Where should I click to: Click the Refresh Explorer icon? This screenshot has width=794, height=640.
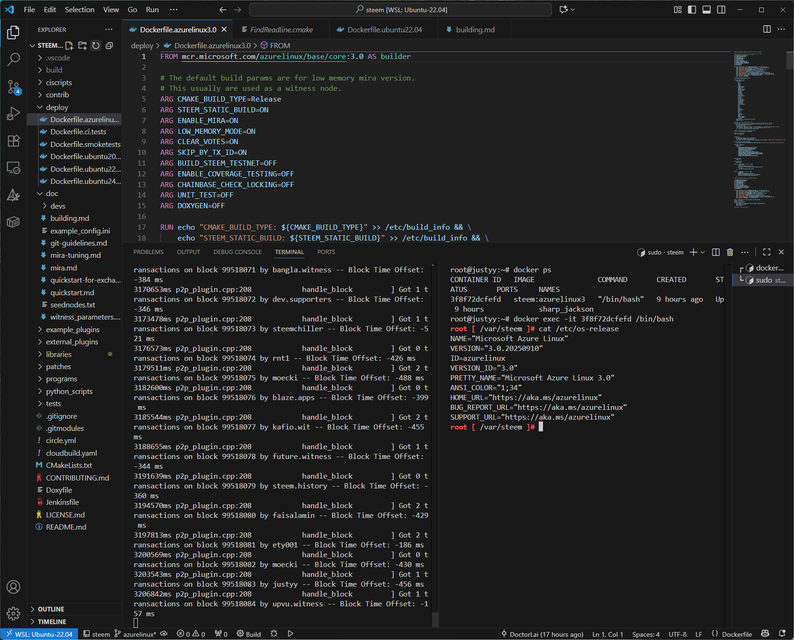tap(96, 46)
